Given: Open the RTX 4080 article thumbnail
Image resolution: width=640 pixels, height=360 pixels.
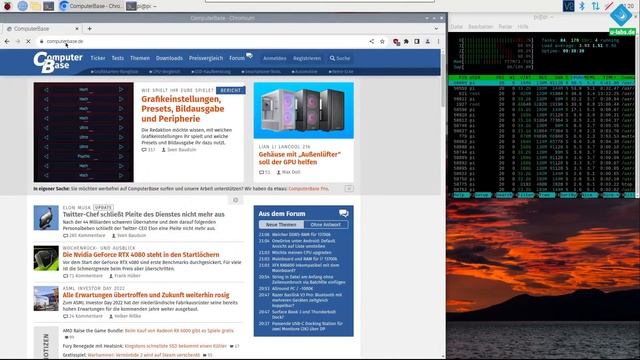Looking at the screenshot, I should (x=46, y=258).
